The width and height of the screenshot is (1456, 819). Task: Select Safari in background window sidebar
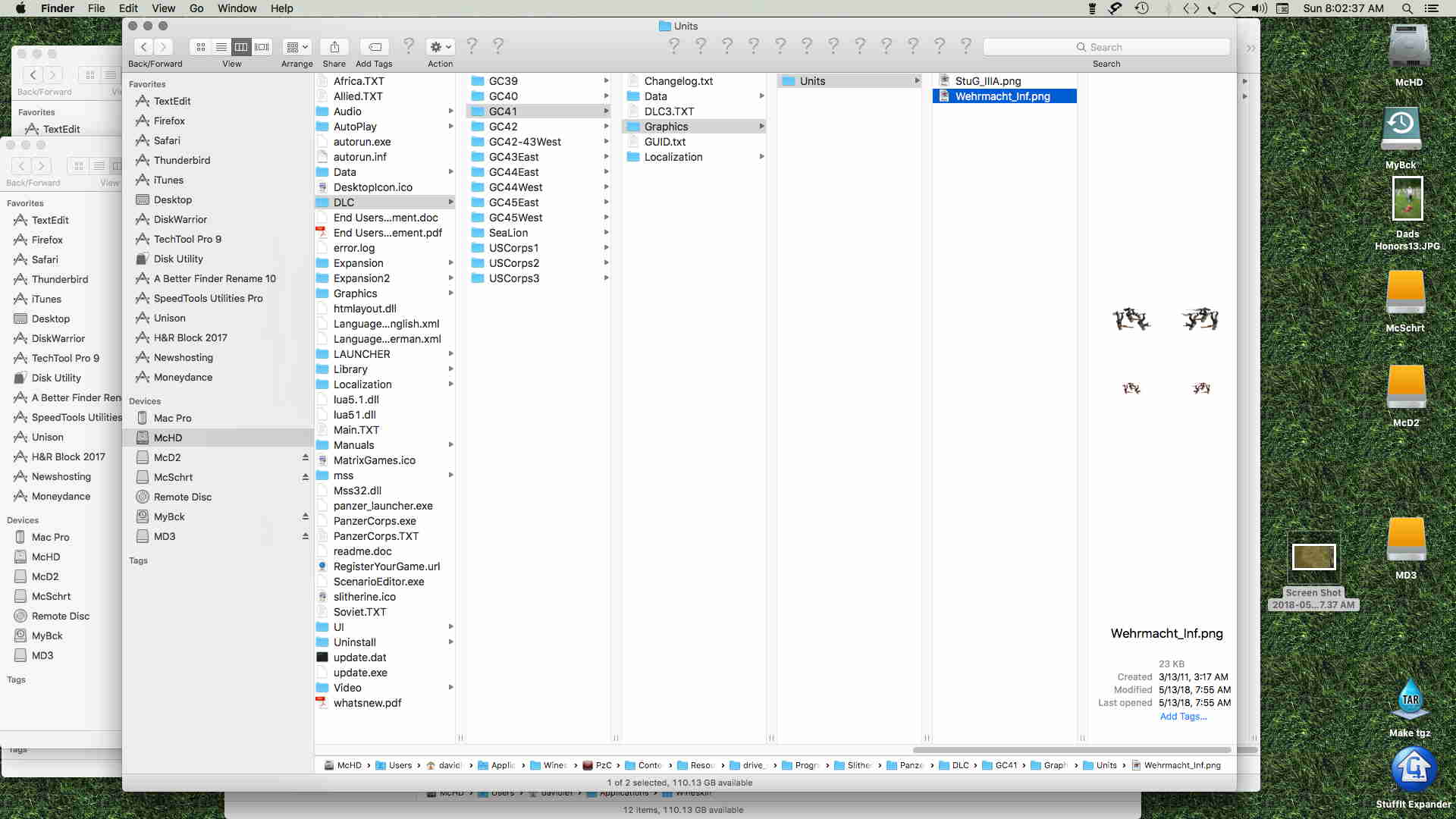[45, 259]
